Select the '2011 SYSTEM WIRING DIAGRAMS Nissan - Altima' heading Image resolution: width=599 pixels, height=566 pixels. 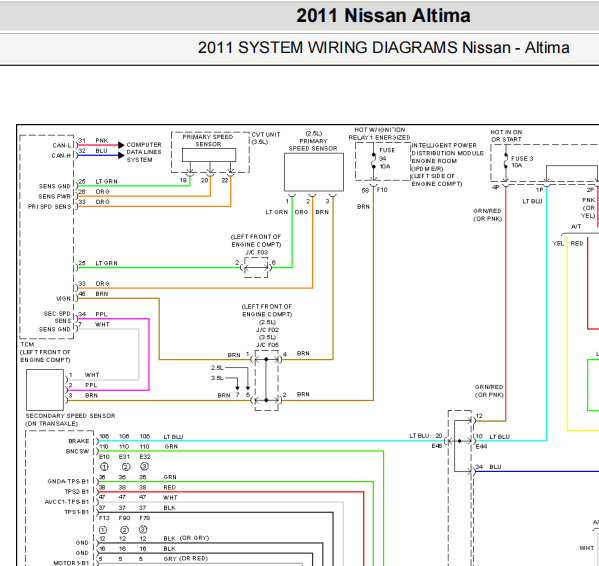[x=384, y=48]
